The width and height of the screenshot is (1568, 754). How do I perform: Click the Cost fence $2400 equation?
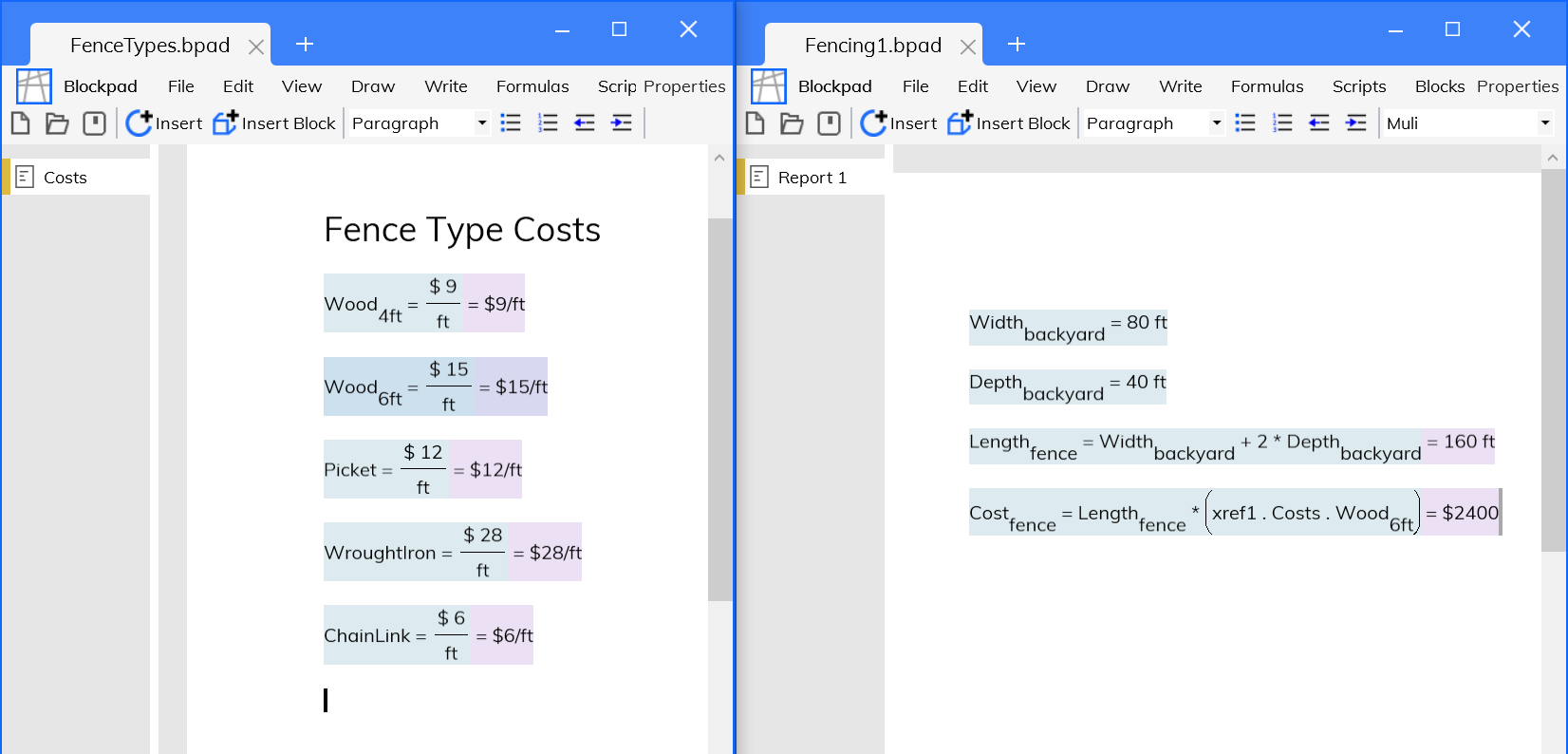click(1234, 513)
